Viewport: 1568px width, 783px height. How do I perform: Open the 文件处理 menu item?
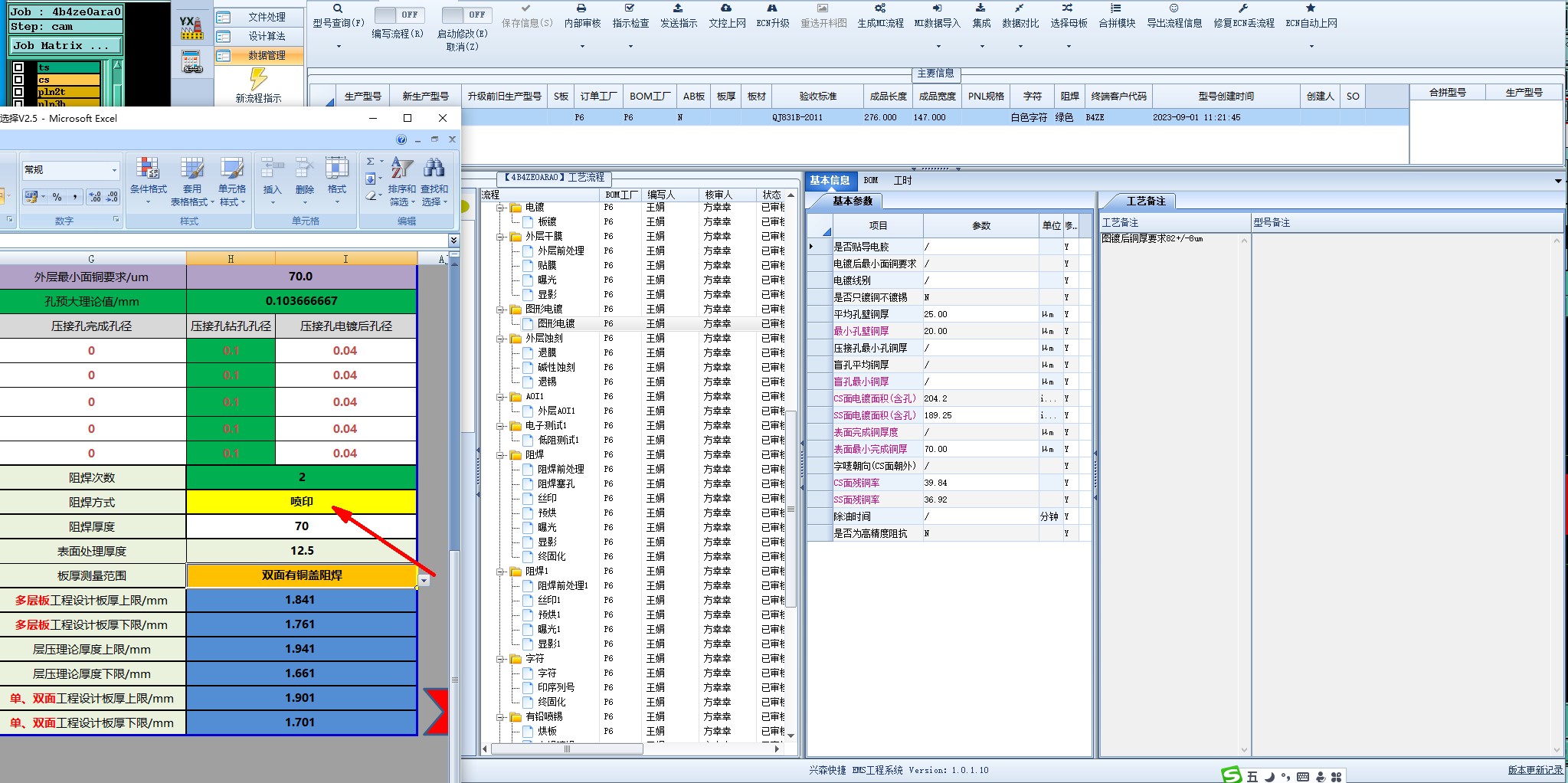click(x=259, y=17)
